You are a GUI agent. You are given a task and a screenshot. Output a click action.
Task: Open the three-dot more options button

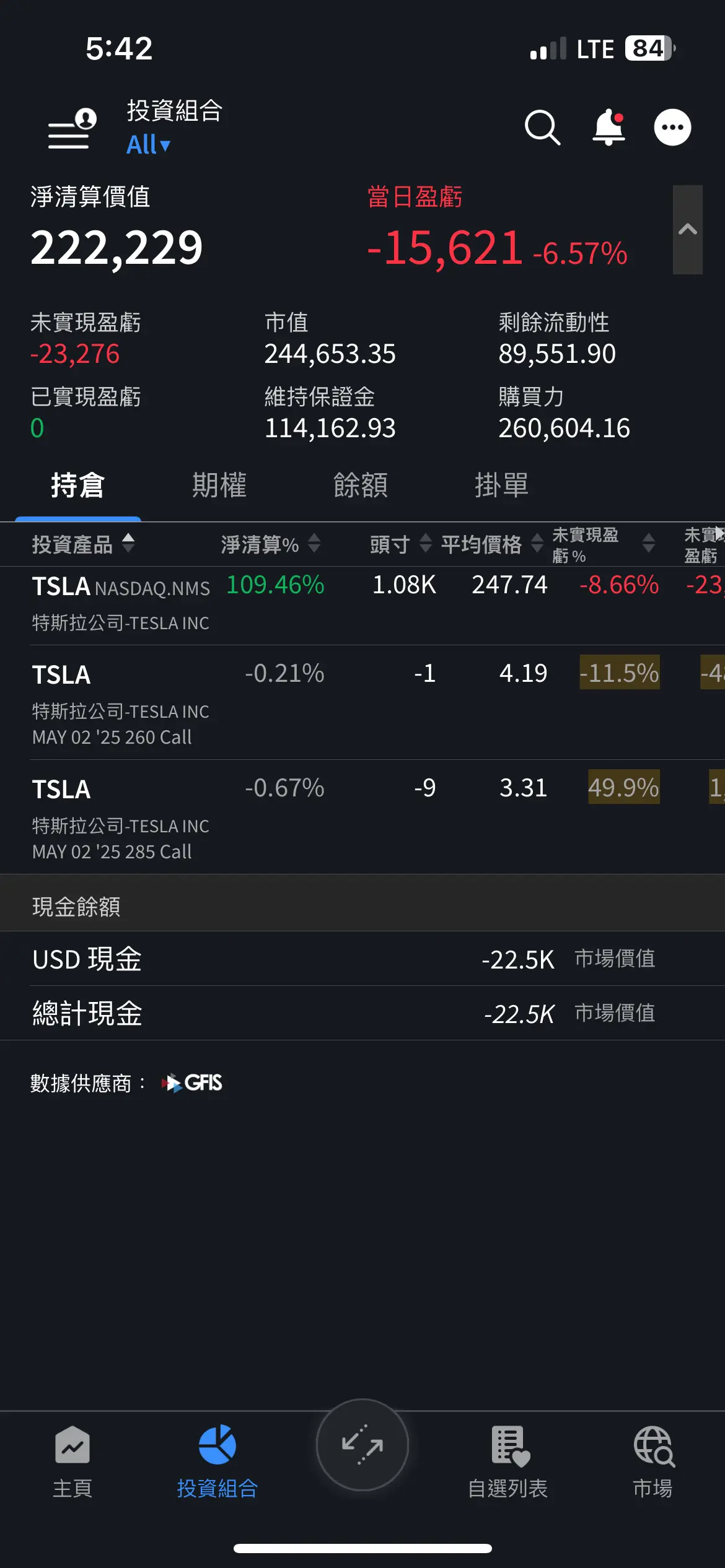click(x=672, y=128)
